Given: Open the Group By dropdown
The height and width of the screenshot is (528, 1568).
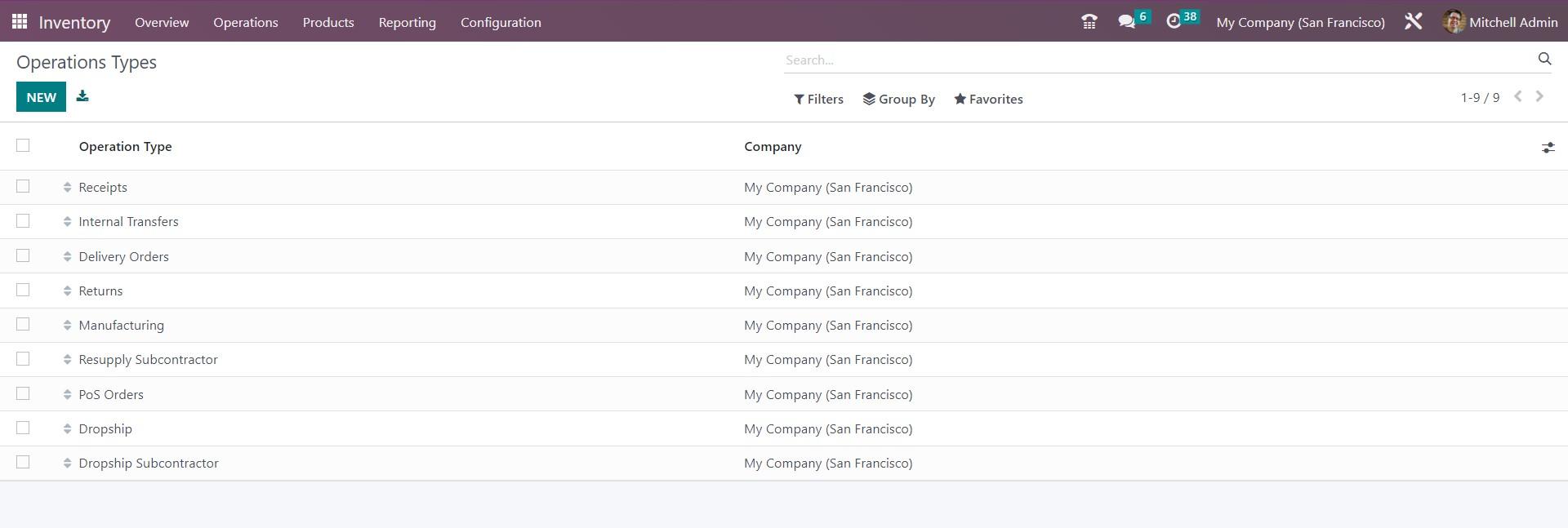Looking at the screenshot, I should [x=898, y=99].
